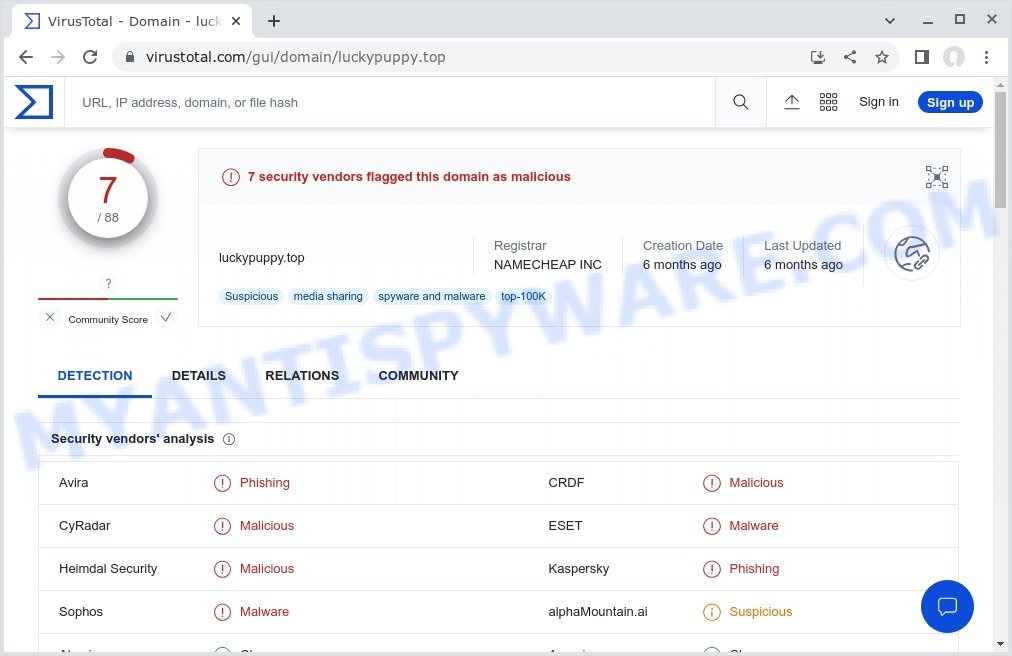Image resolution: width=1012 pixels, height=656 pixels.
Task: Click the top-100K tag
Action: [523, 296]
